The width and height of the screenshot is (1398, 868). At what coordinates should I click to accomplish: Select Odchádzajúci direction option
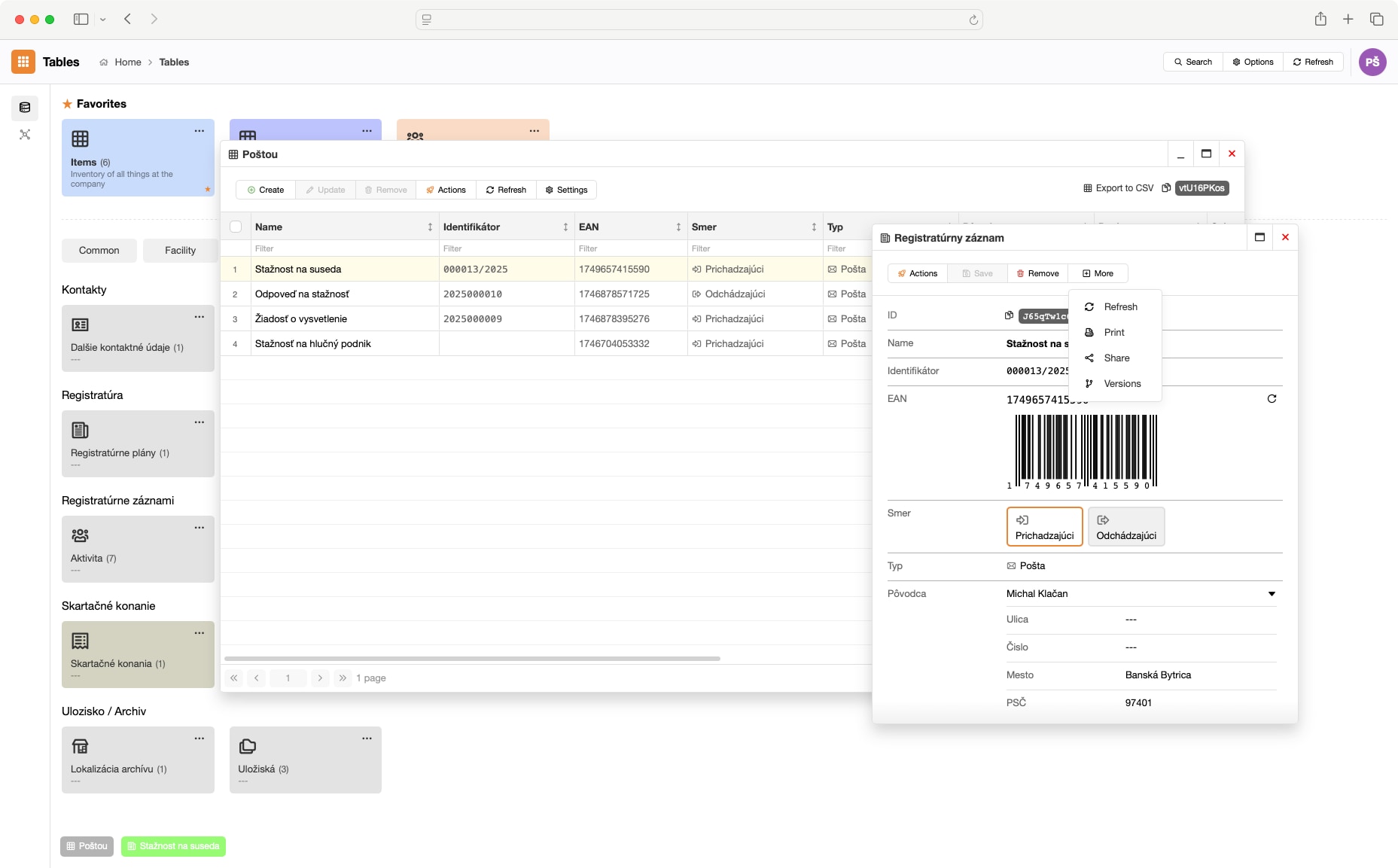click(1125, 526)
